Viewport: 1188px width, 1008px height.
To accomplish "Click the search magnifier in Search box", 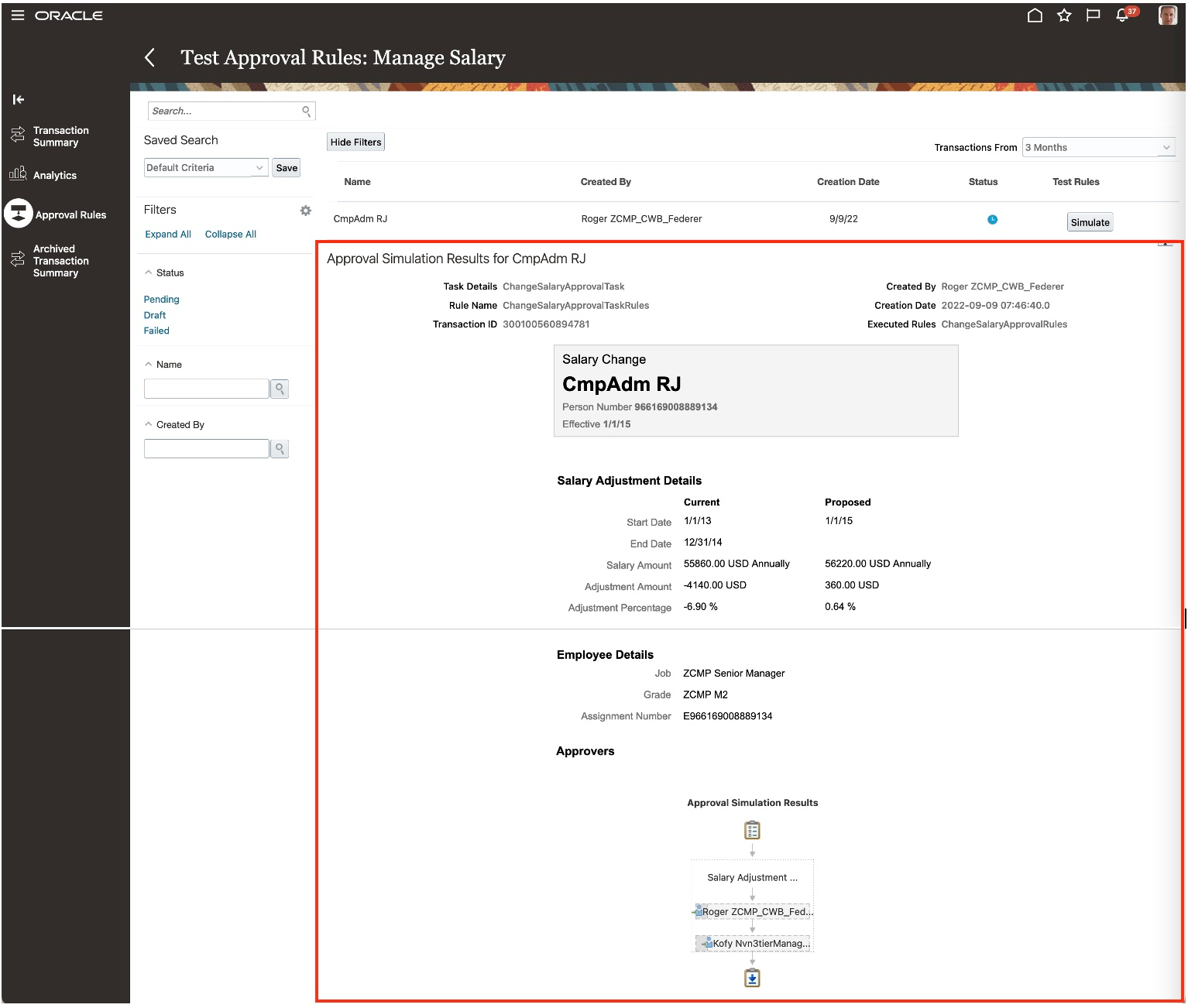I will pyautogui.click(x=307, y=111).
